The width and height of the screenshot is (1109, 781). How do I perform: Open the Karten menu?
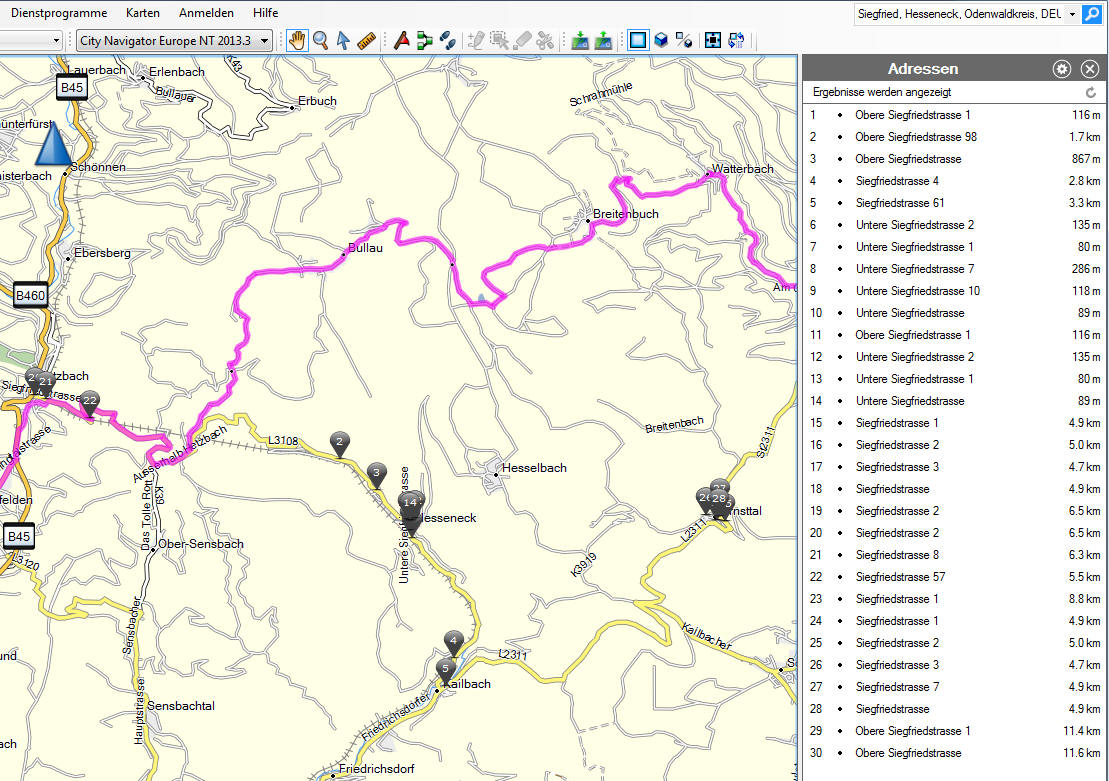(x=143, y=13)
